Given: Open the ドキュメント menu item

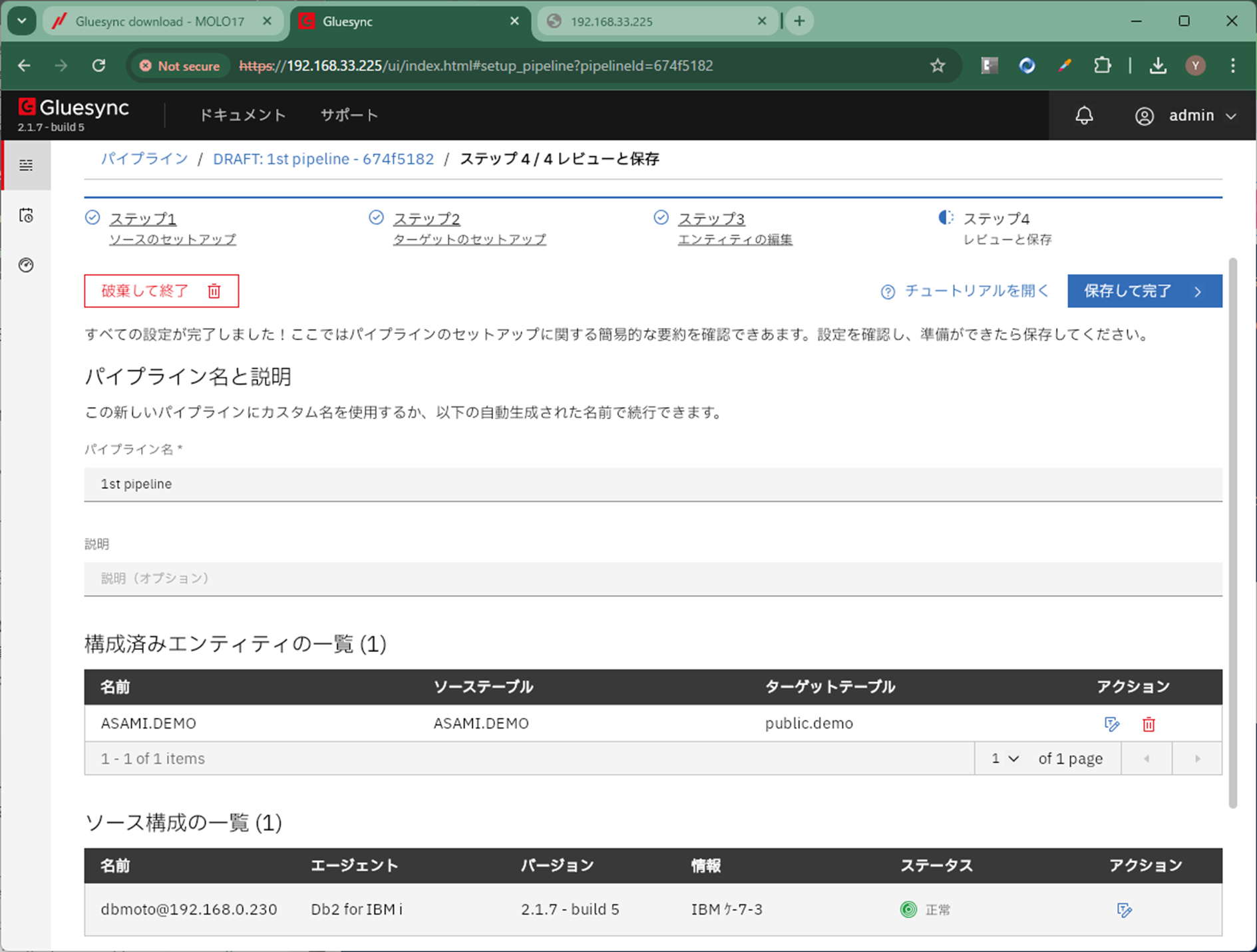Looking at the screenshot, I should pos(242,115).
